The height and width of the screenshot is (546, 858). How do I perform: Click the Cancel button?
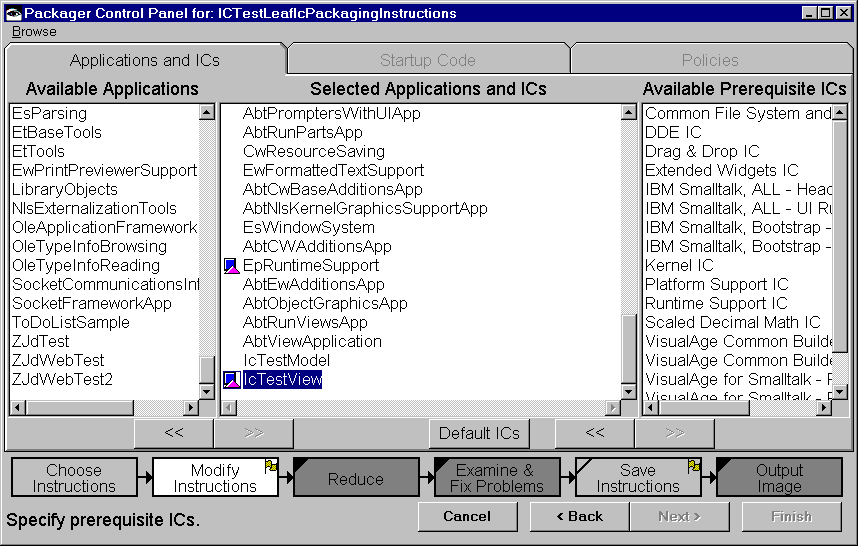467,516
